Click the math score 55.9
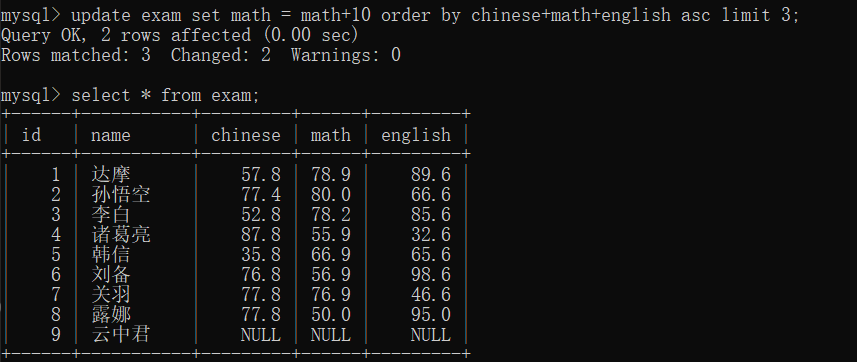Viewport: 857px width, 362px height. coord(331,235)
